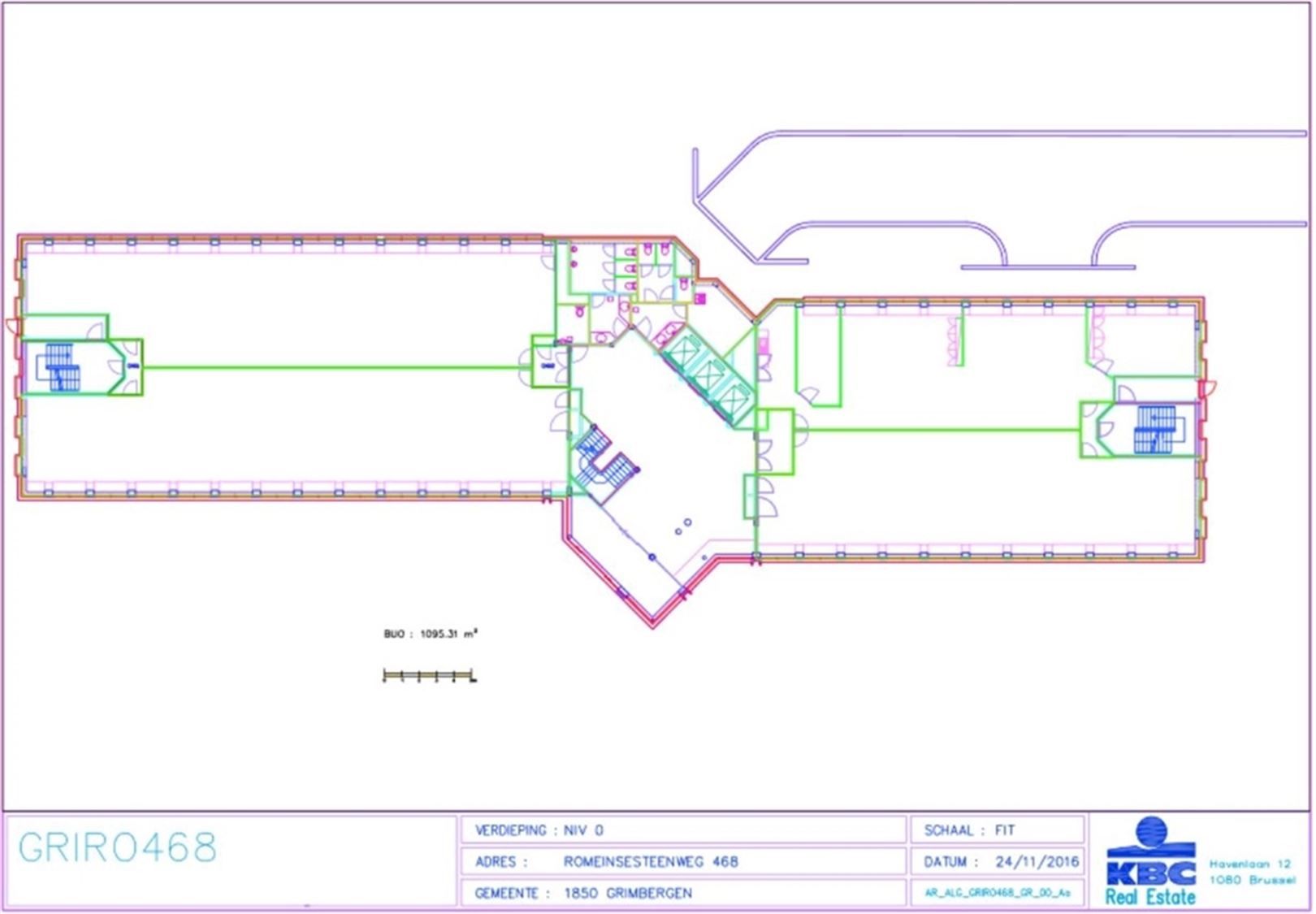The image size is (1316, 914).
Task: Select the VERDIEPING NIV 0 field
Action: 539,830
